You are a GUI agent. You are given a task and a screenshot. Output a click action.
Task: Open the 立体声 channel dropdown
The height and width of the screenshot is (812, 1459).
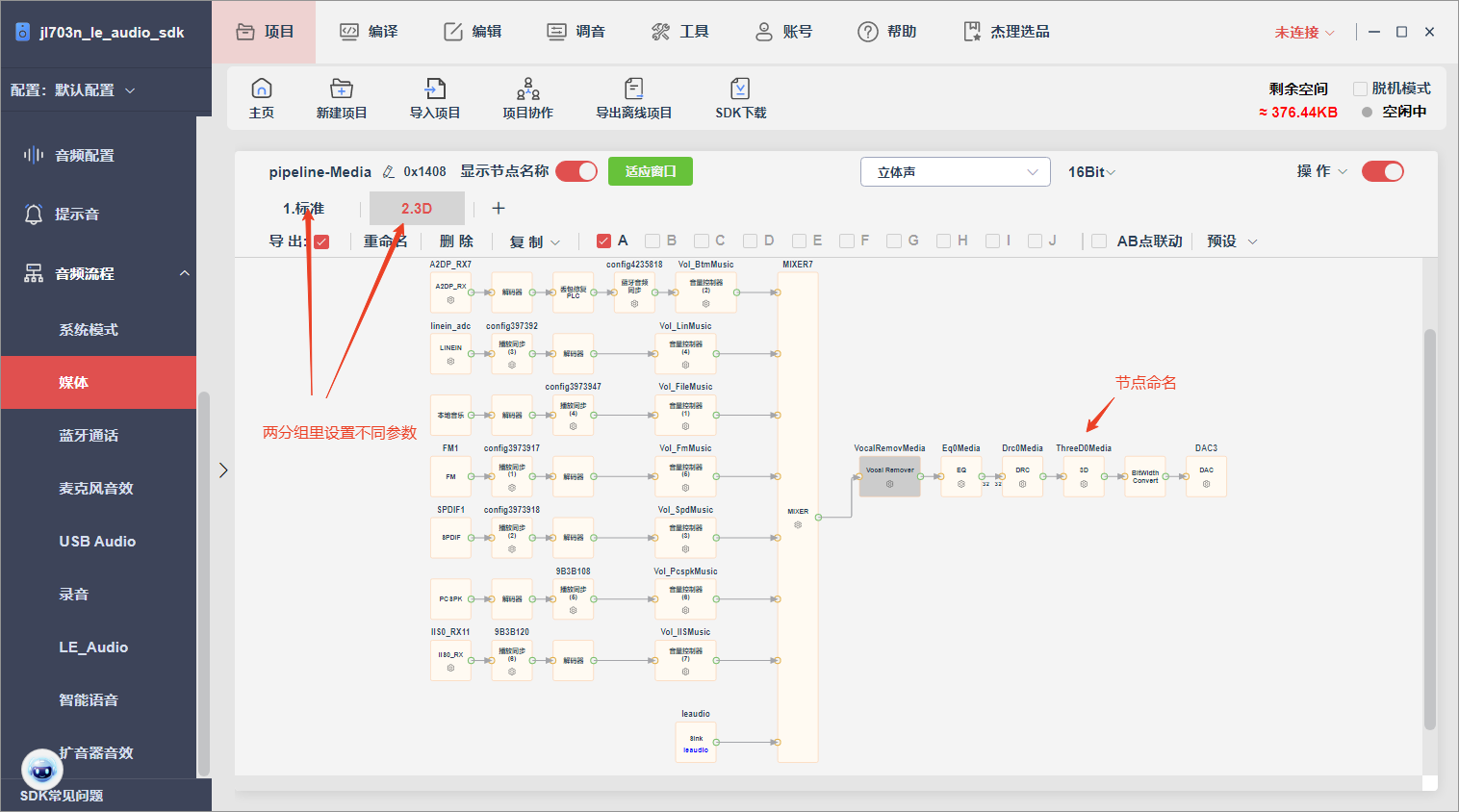(955, 172)
